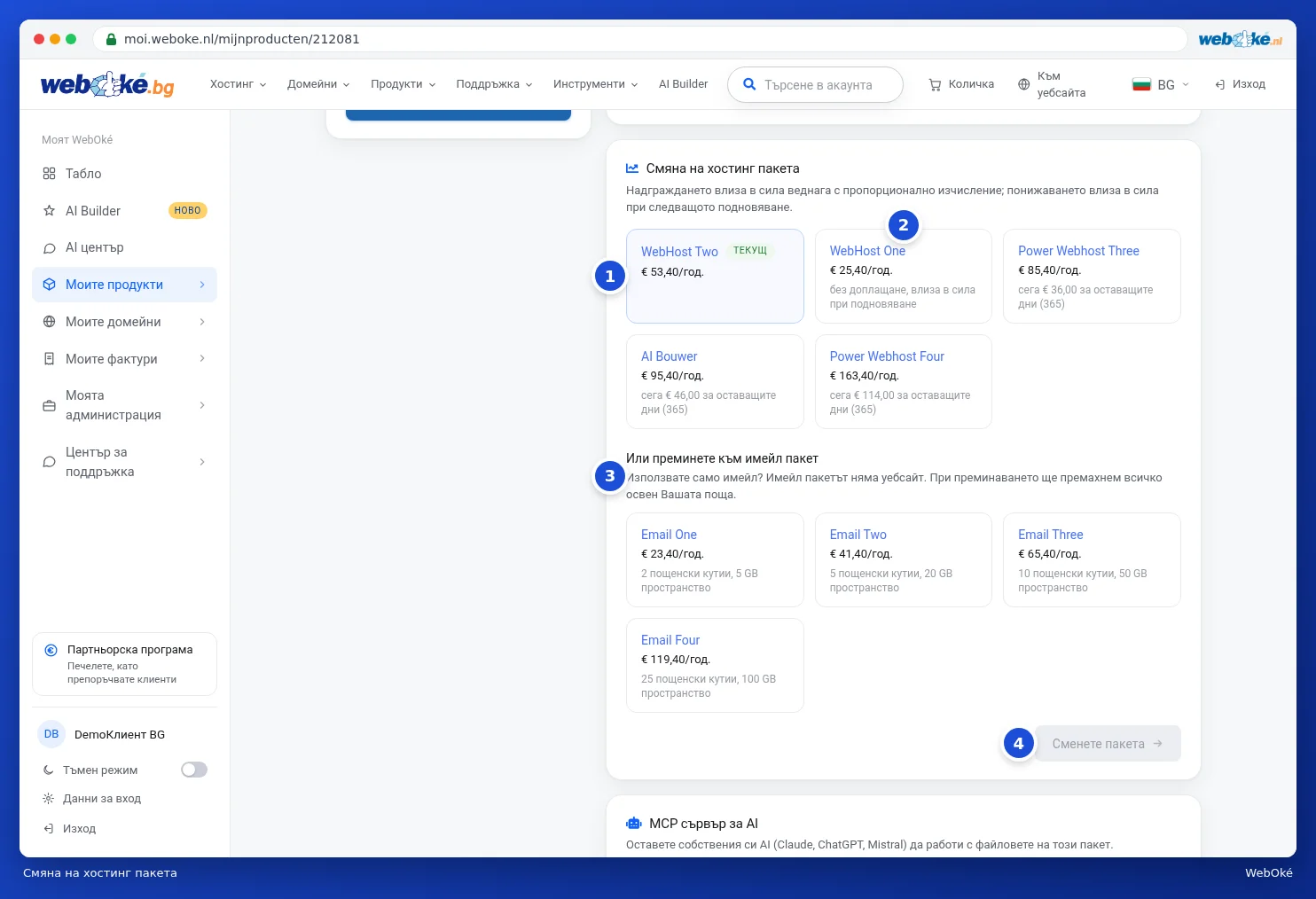Image resolution: width=1316 pixels, height=899 pixels.
Task: Click the AI център chat bubble icon
Action: 50,248
